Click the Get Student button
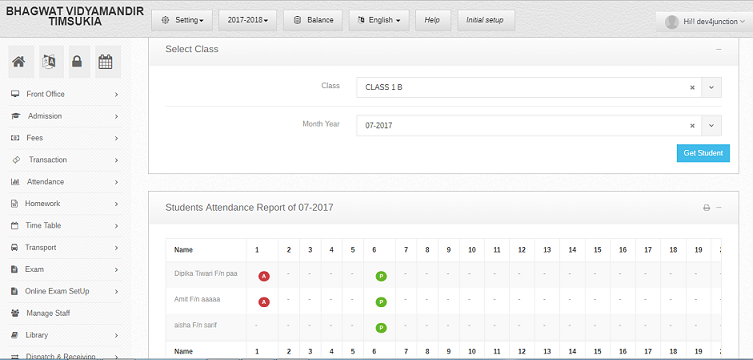Viewport: 753px width, 360px height. tap(703, 153)
